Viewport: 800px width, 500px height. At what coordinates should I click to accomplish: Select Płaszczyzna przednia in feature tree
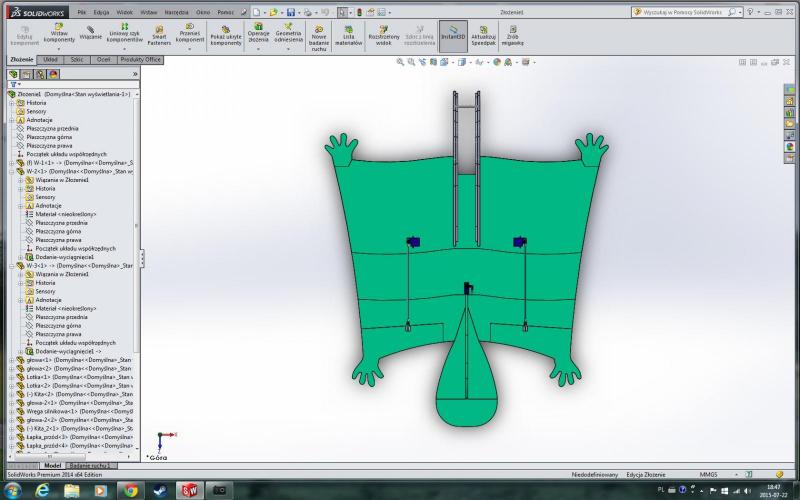(x=53, y=129)
